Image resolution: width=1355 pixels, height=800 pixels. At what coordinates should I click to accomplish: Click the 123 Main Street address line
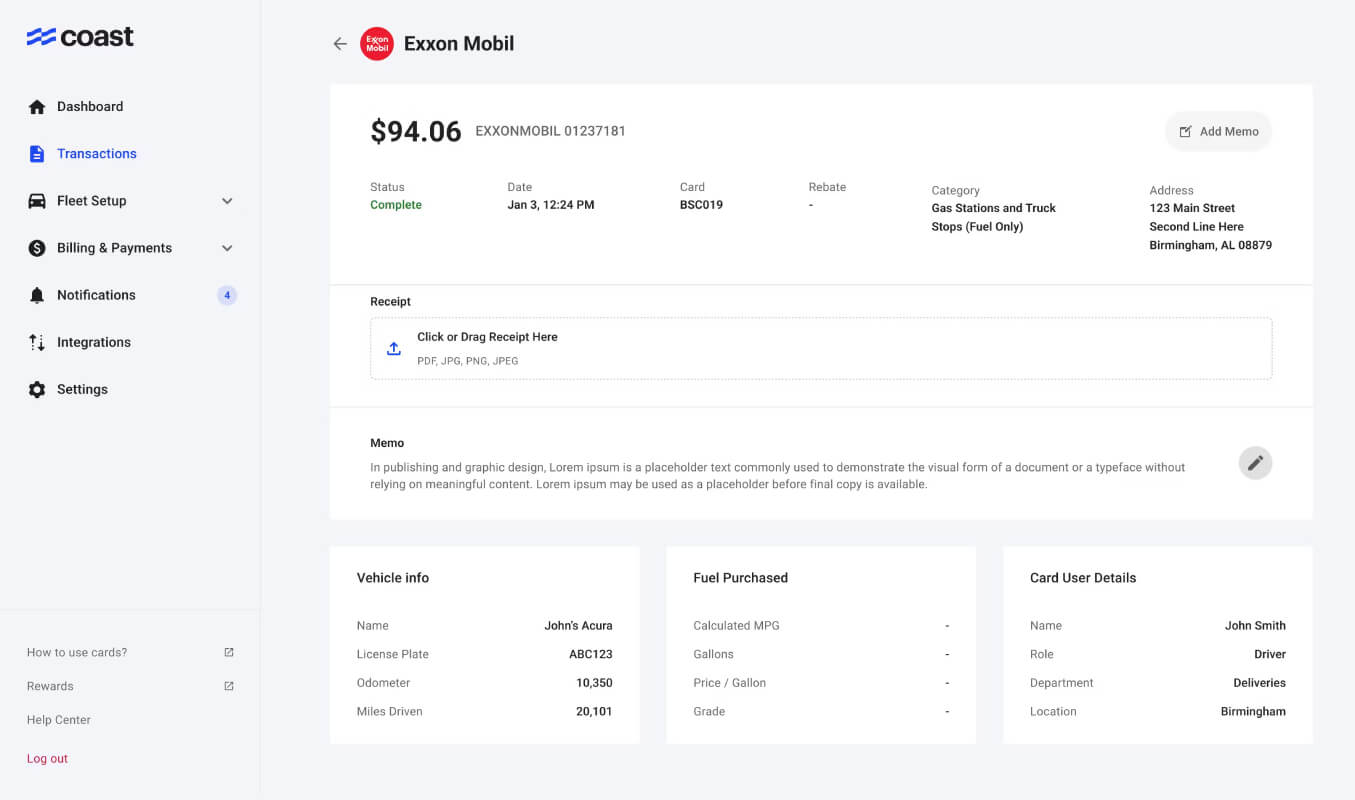pos(1192,208)
